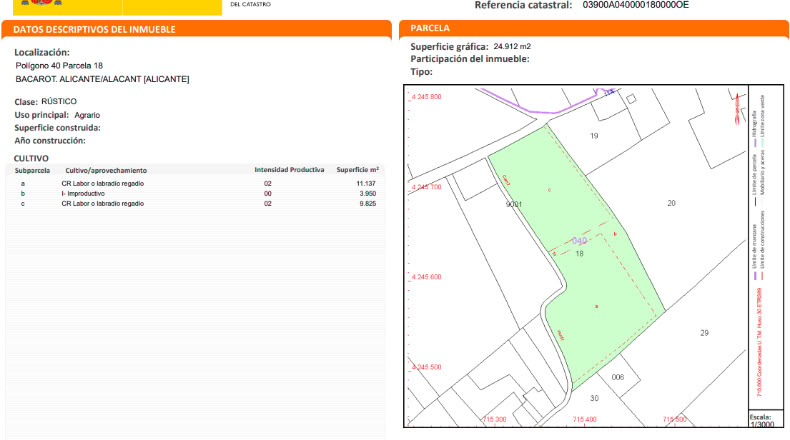
Task: Click 'CR Labor o labradío regadío' in row c
Action: tap(103, 204)
